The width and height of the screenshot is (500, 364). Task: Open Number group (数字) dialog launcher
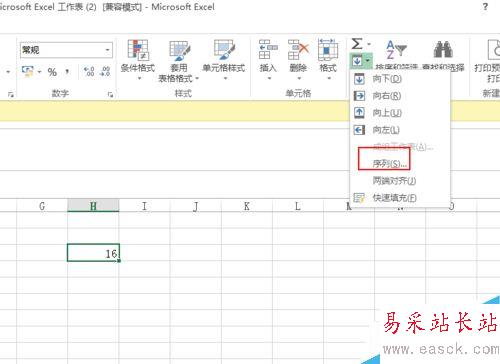click(110, 95)
